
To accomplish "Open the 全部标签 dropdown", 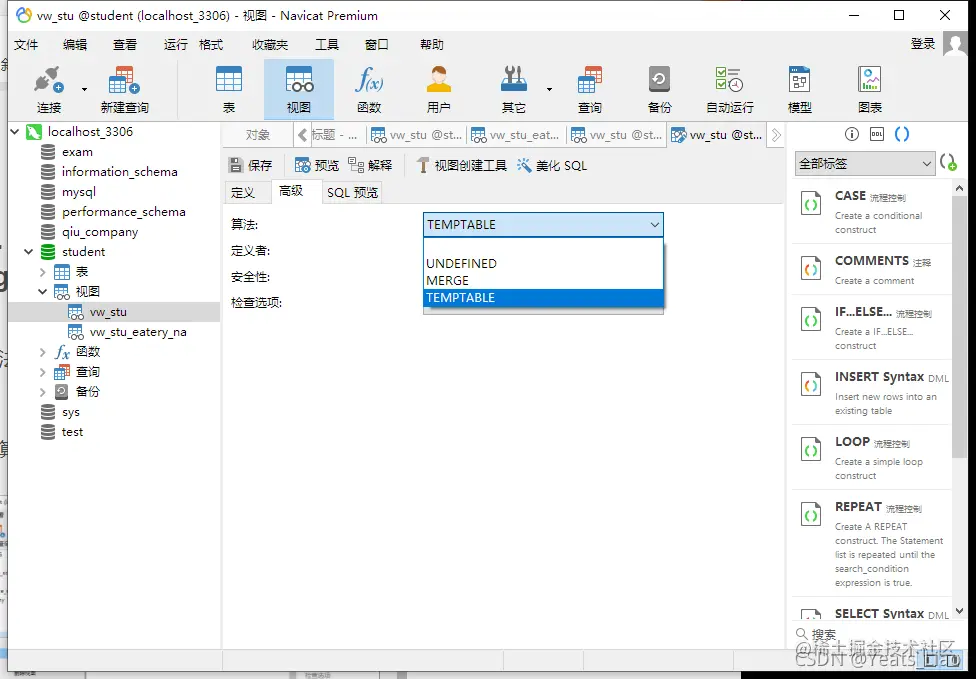I will 865,163.
